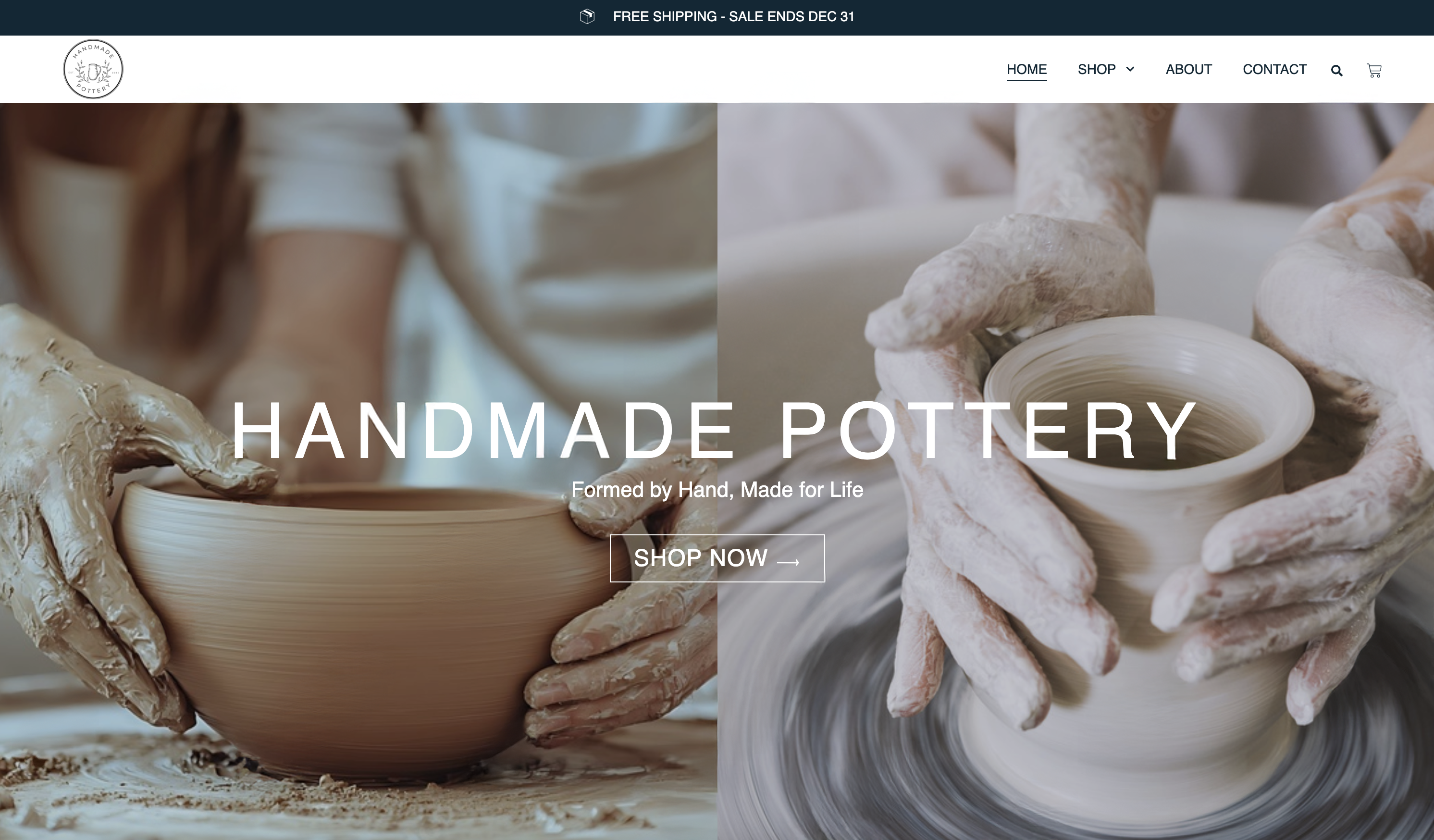Navigate to the ABOUT page
The image size is (1434, 840).
pos(1188,69)
